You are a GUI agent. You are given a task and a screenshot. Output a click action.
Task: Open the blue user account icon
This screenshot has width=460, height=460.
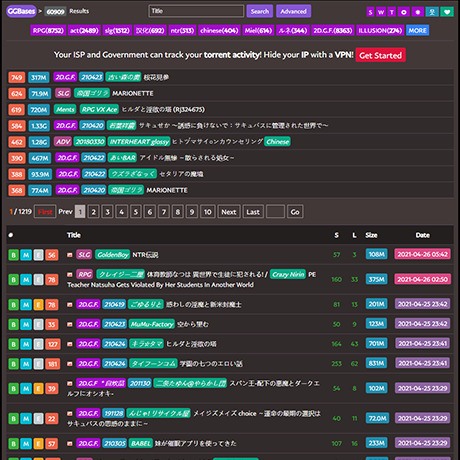click(x=432, y=12)
